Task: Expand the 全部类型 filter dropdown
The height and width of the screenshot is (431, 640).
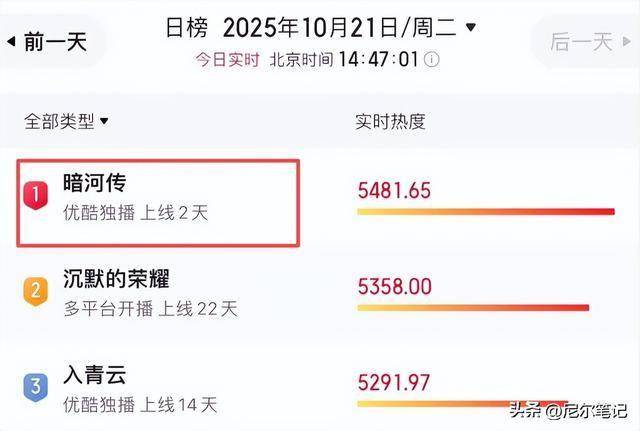Action: point(67,122)
